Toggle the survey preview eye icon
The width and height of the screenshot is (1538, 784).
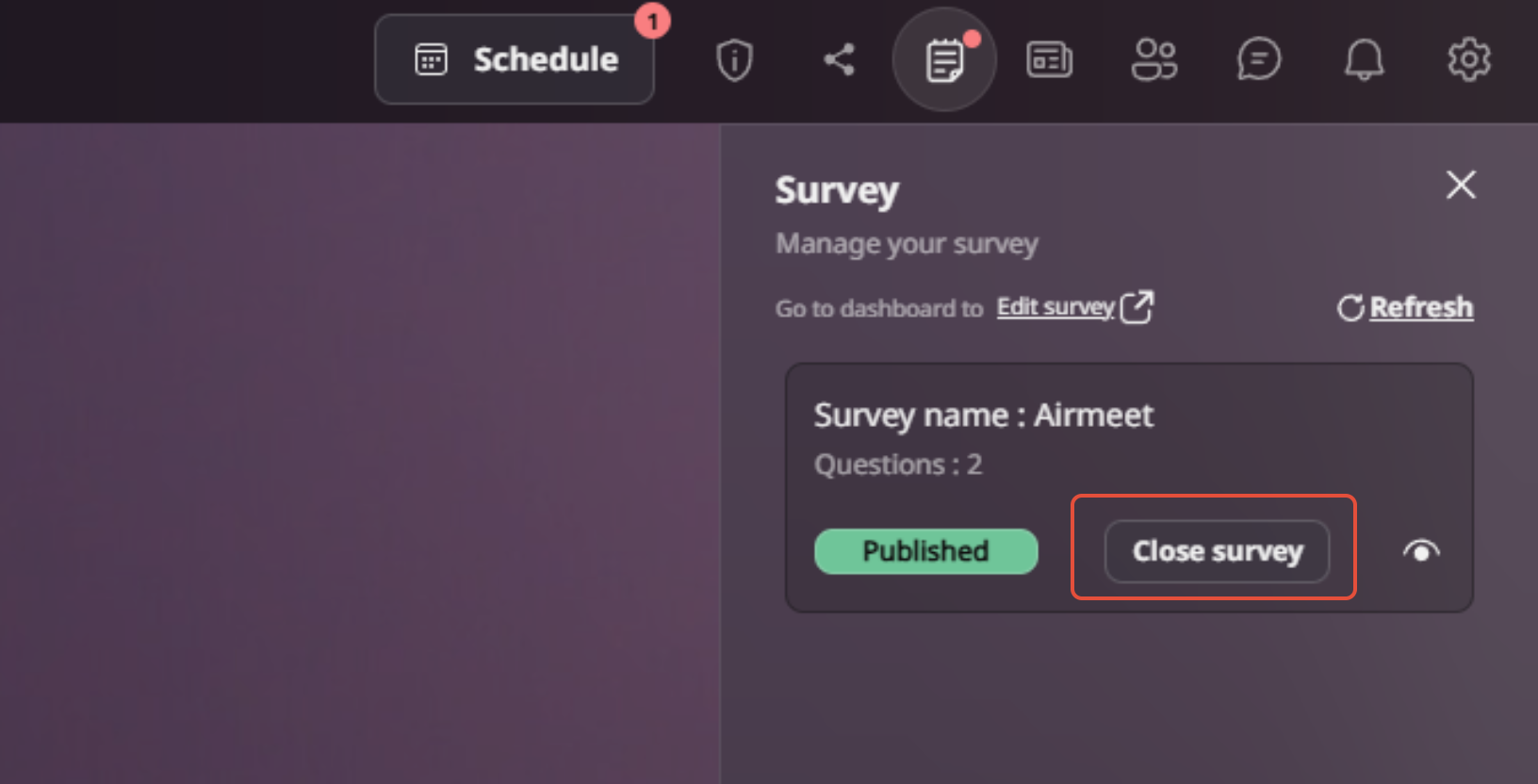click(x=1421, y=551)
